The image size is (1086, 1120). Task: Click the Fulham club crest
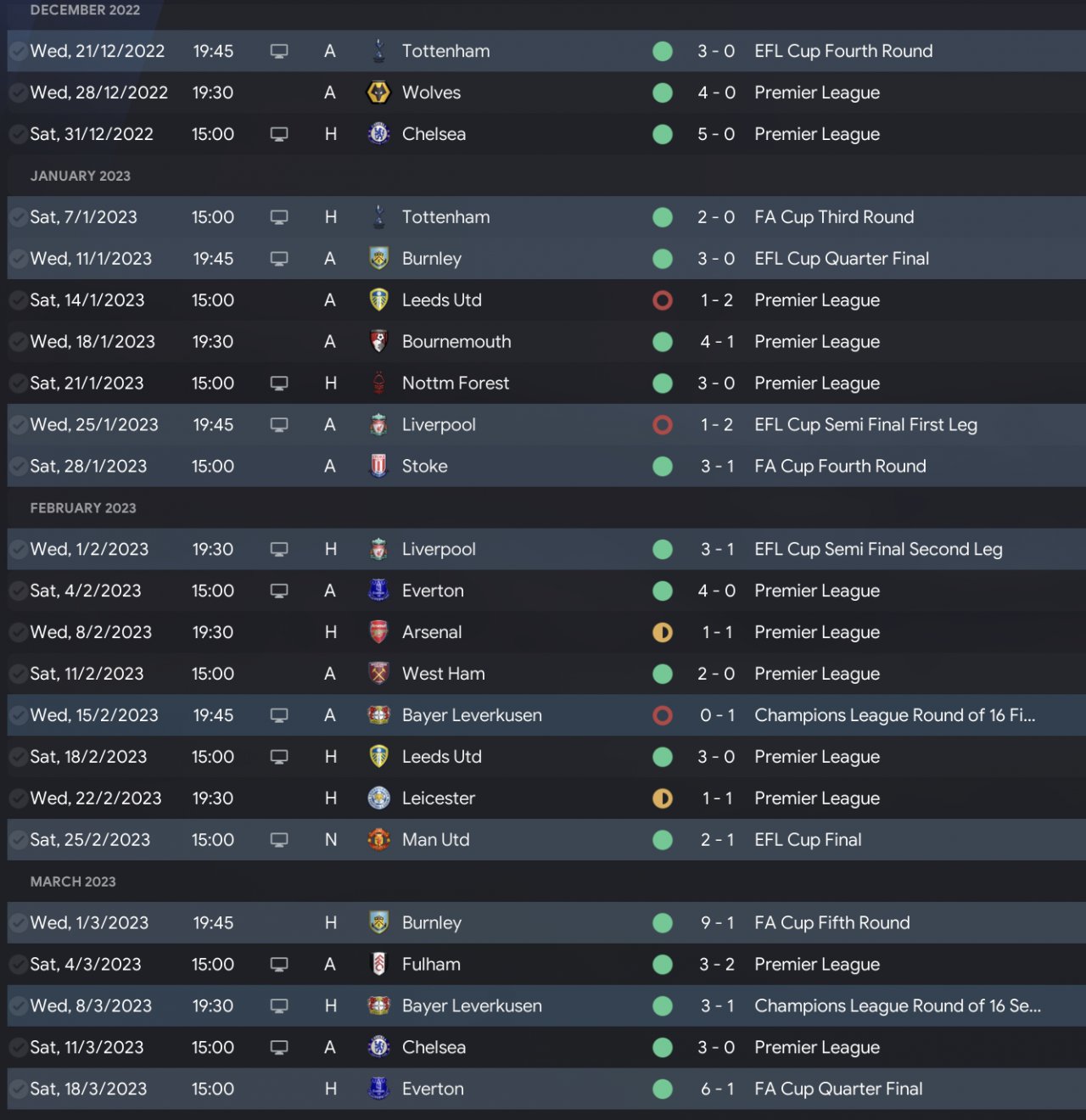tap(378, 965)
